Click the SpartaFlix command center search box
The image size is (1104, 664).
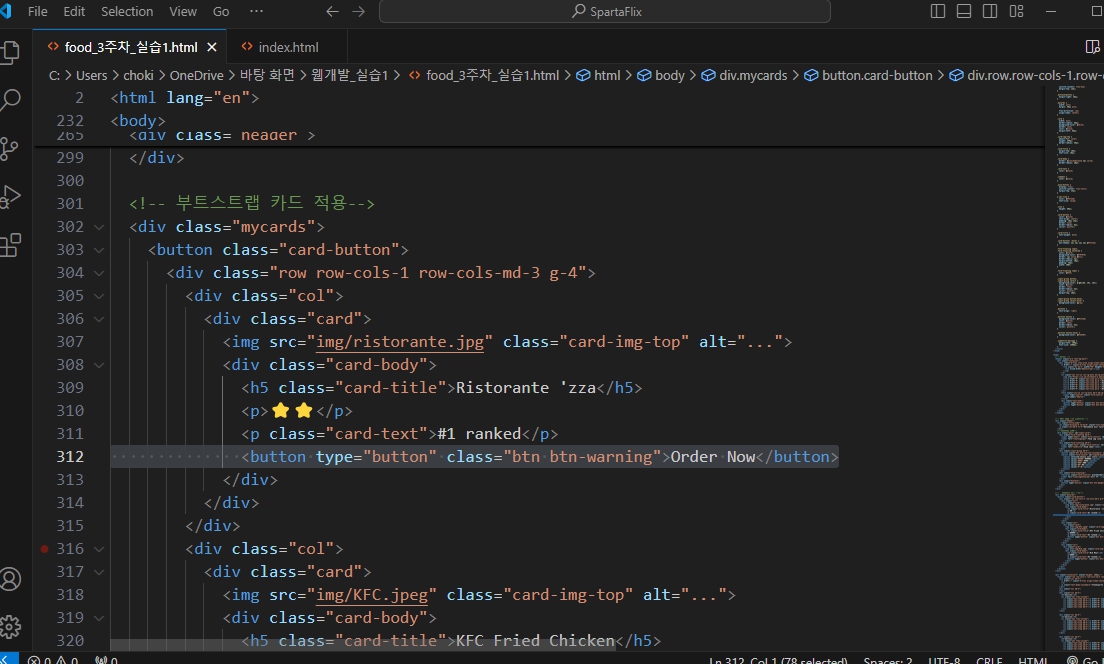click(x=605, y=11)
